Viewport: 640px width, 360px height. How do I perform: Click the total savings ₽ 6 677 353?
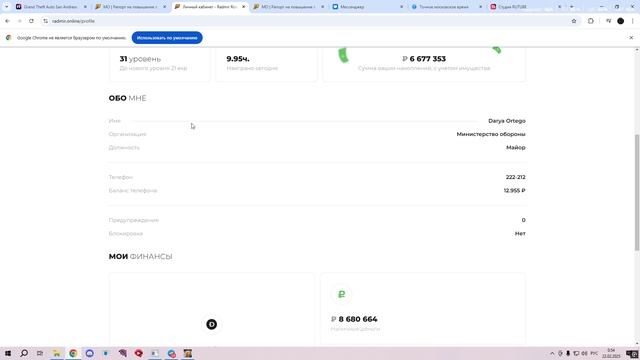(x=424, y=59)
